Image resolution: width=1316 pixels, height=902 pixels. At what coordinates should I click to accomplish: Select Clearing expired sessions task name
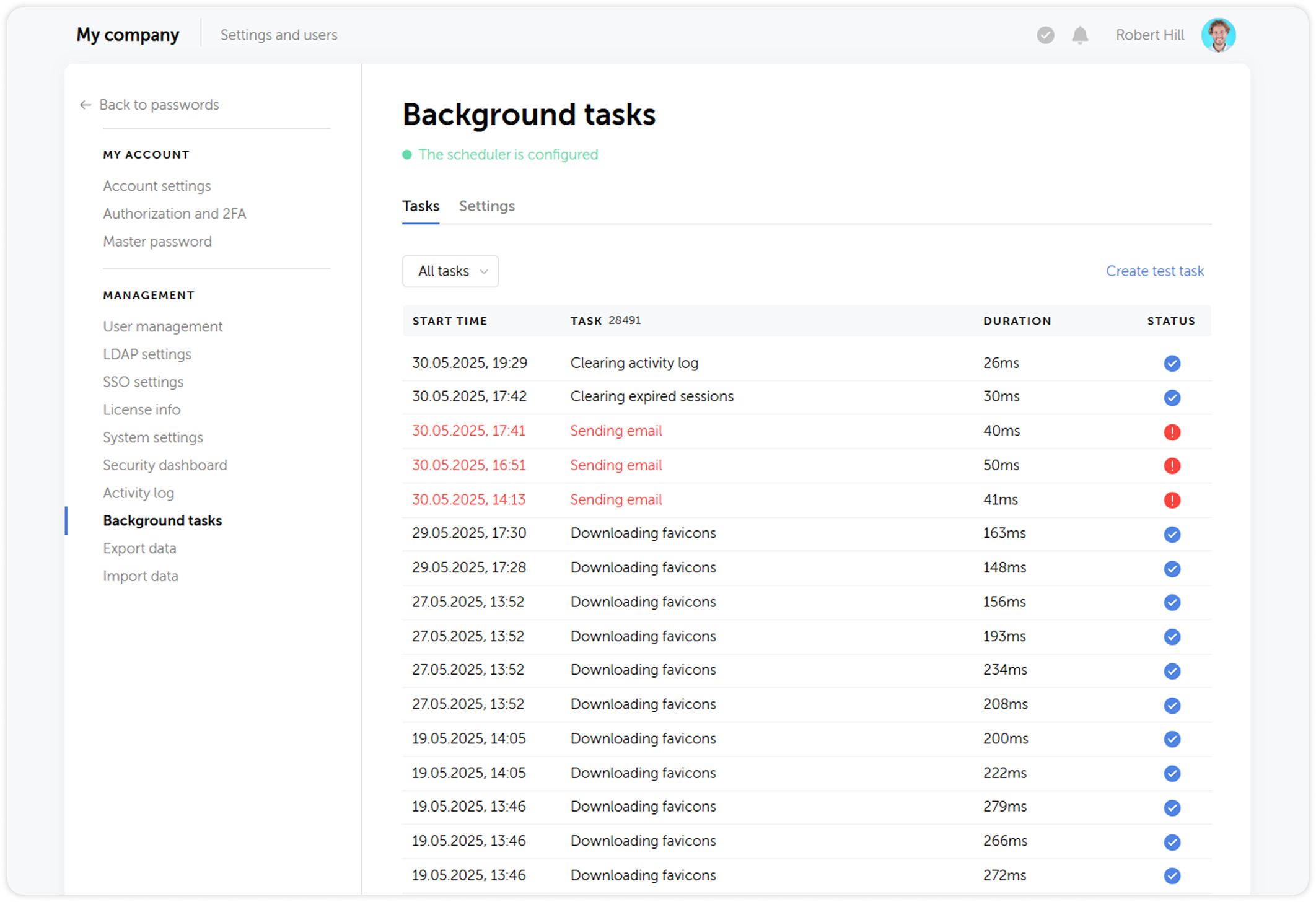click(x=652, y=396)
